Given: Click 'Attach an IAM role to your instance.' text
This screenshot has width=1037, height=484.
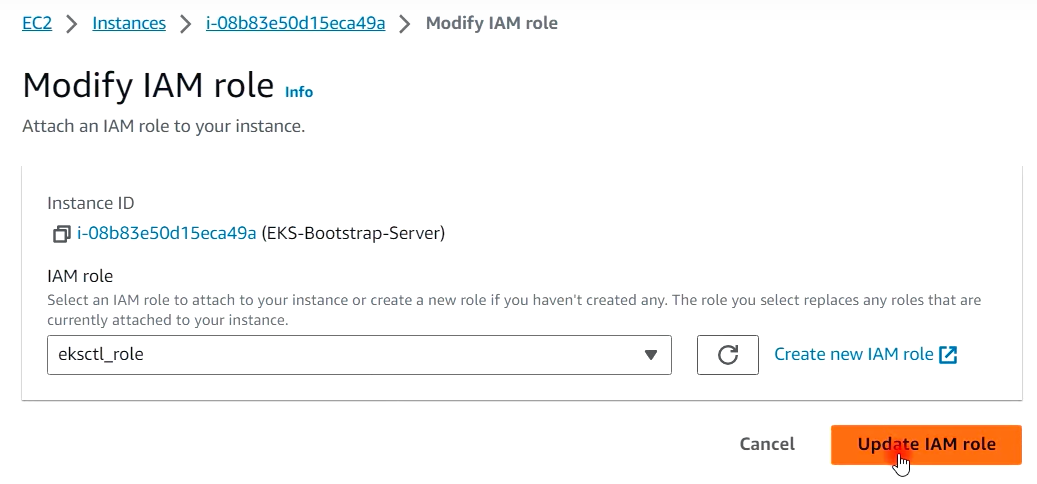Looking at the screenshot, I should tap(163, 126).
